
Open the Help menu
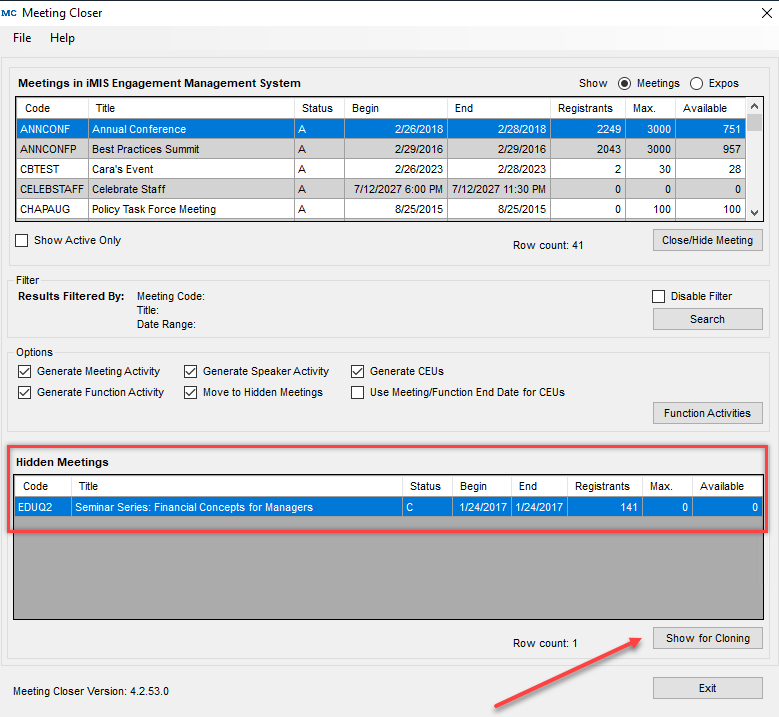point(62,38)
